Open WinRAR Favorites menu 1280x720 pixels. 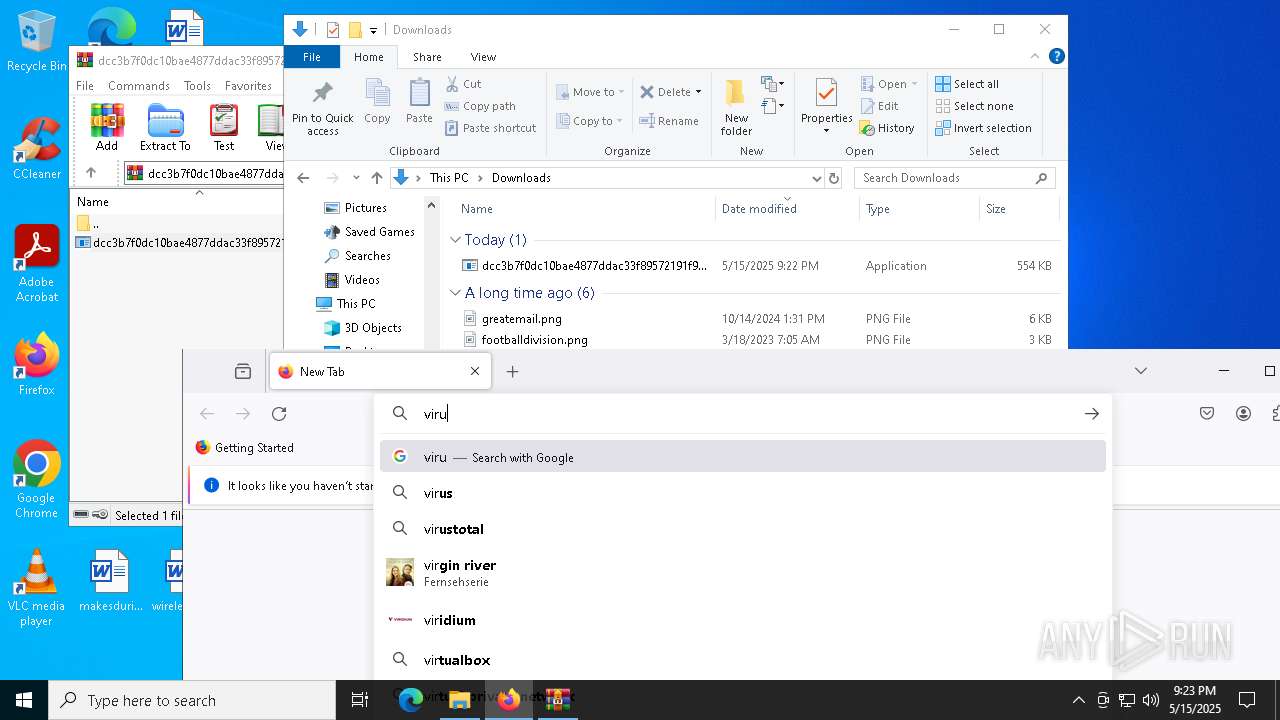click(x=248, y=86)
